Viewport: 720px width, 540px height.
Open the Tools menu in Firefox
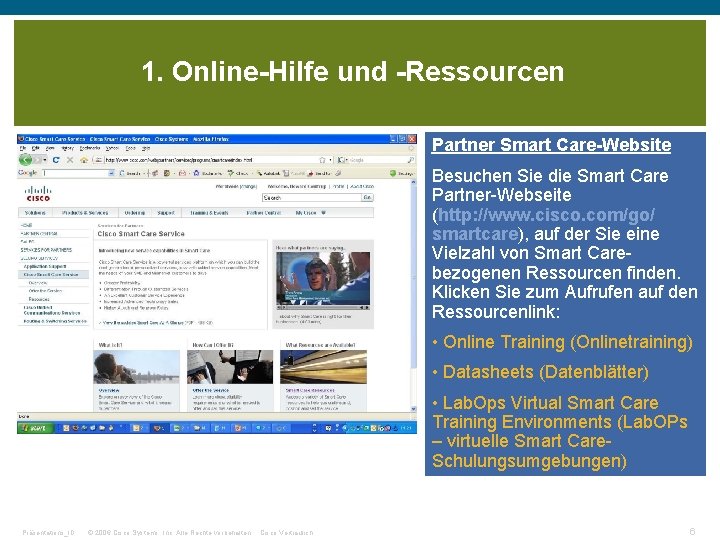[x=130, y=148]
